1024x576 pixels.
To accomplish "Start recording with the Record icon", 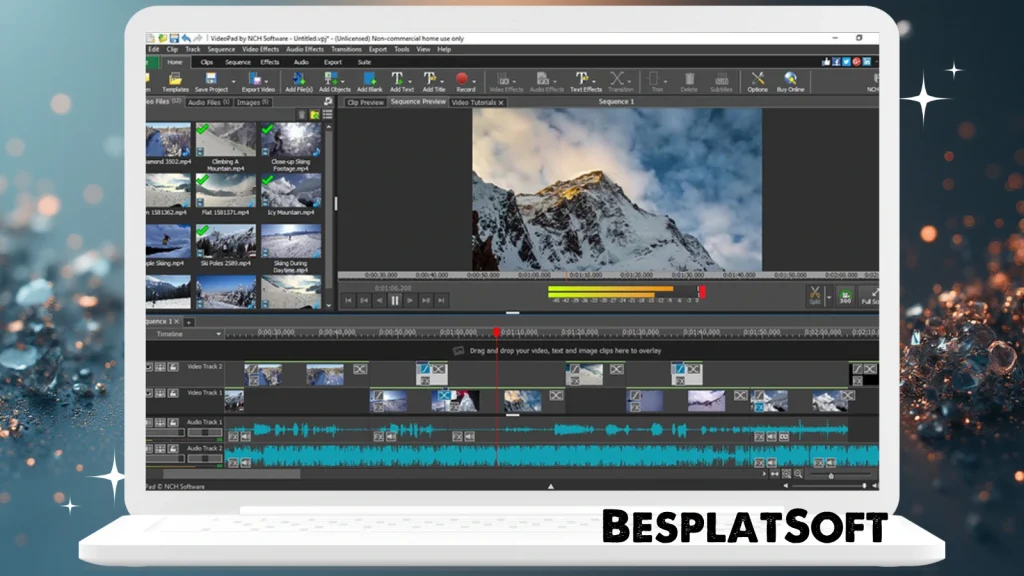I will click(464, 80).
